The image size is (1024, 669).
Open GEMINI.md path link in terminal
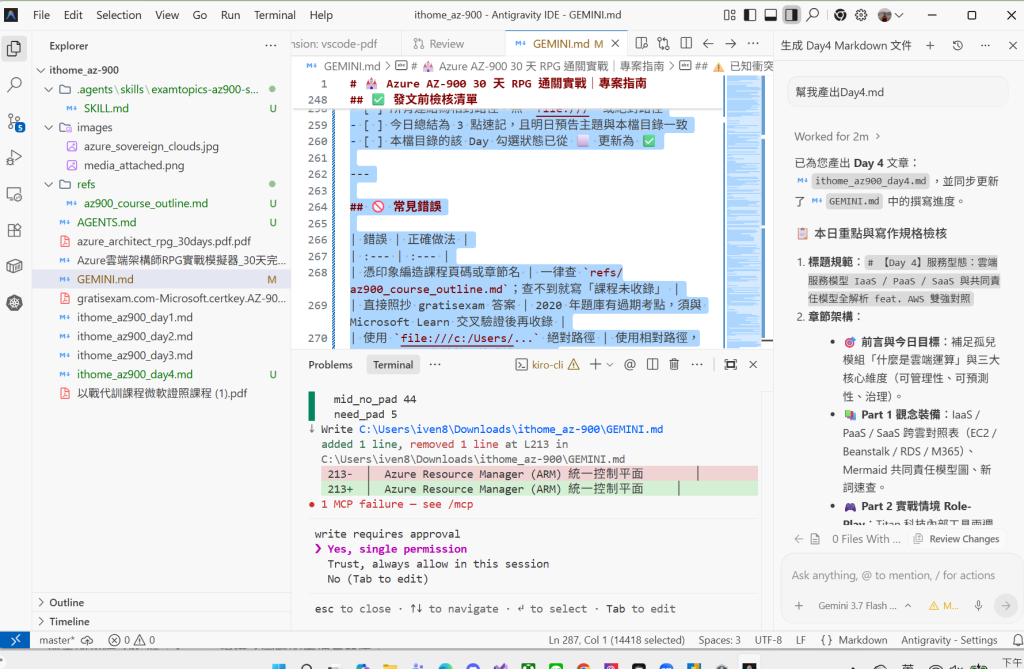511,429
